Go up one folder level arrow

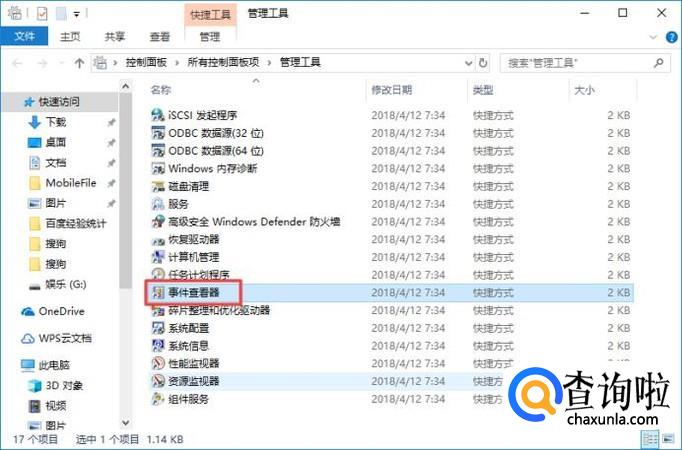pos(79,63)
